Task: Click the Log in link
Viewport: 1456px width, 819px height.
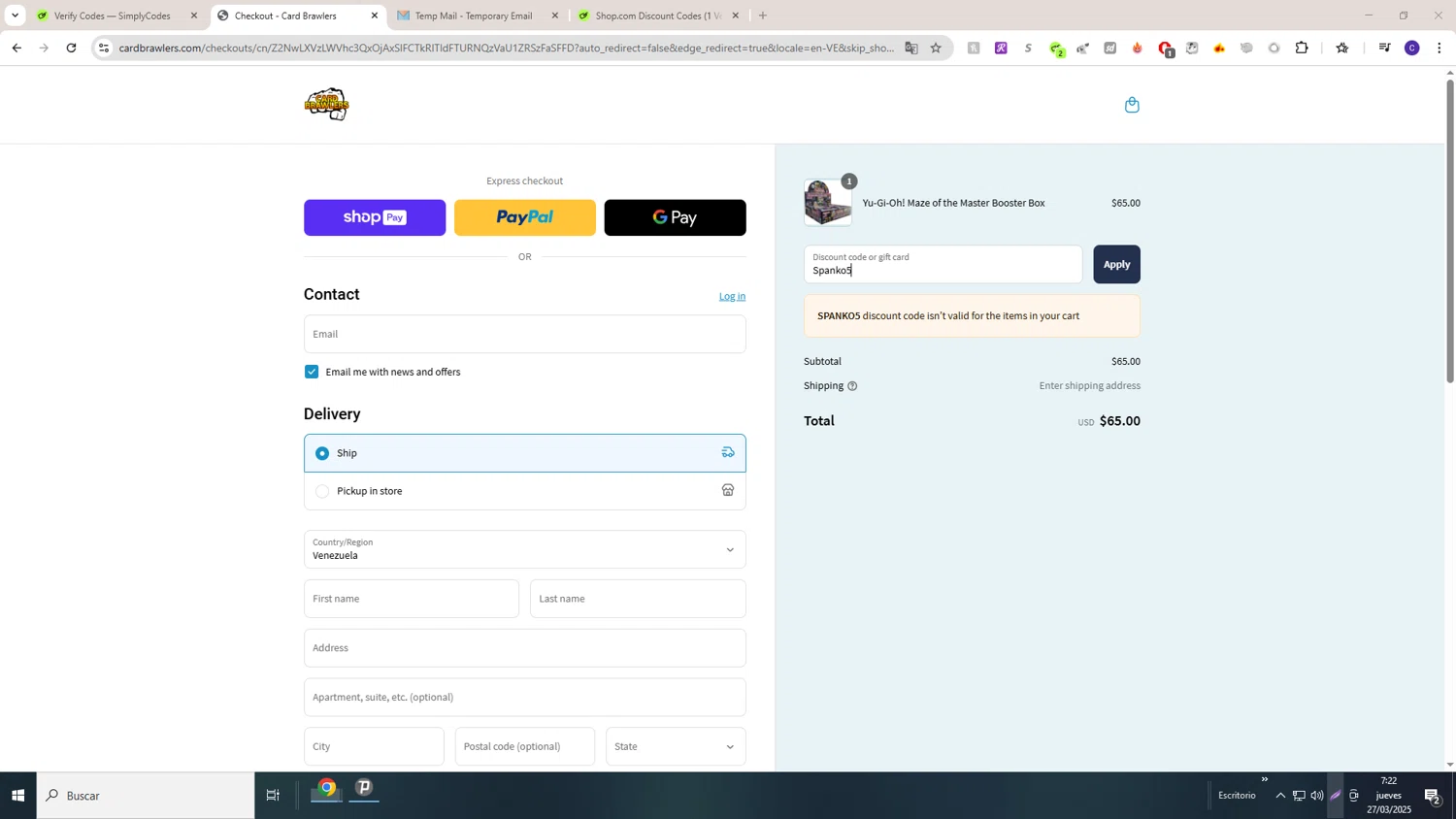Action: tap(732, 296)
